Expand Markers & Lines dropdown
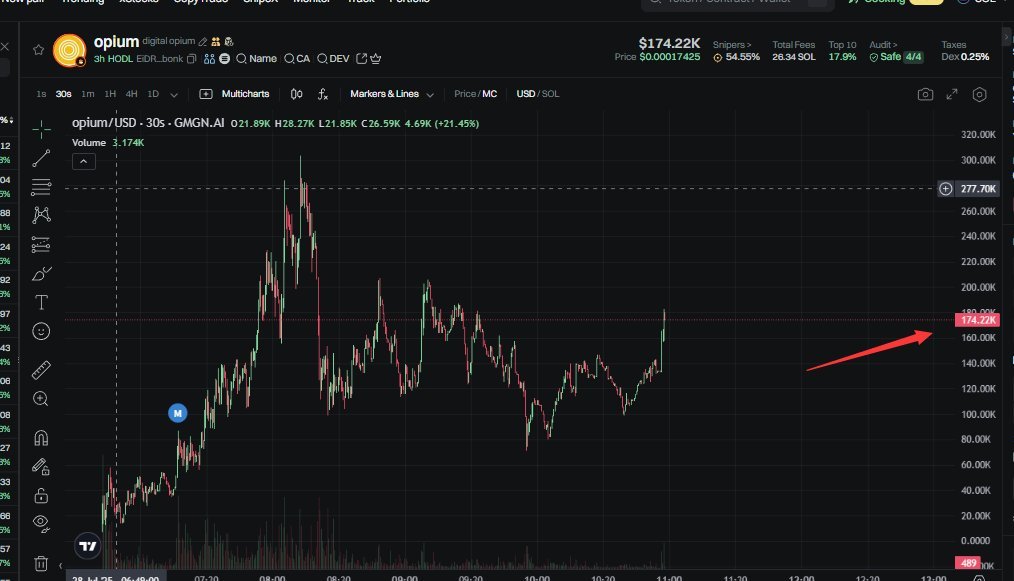This screenshot has width=1014, height=581. pyautogui.click(x=392, y=94)
